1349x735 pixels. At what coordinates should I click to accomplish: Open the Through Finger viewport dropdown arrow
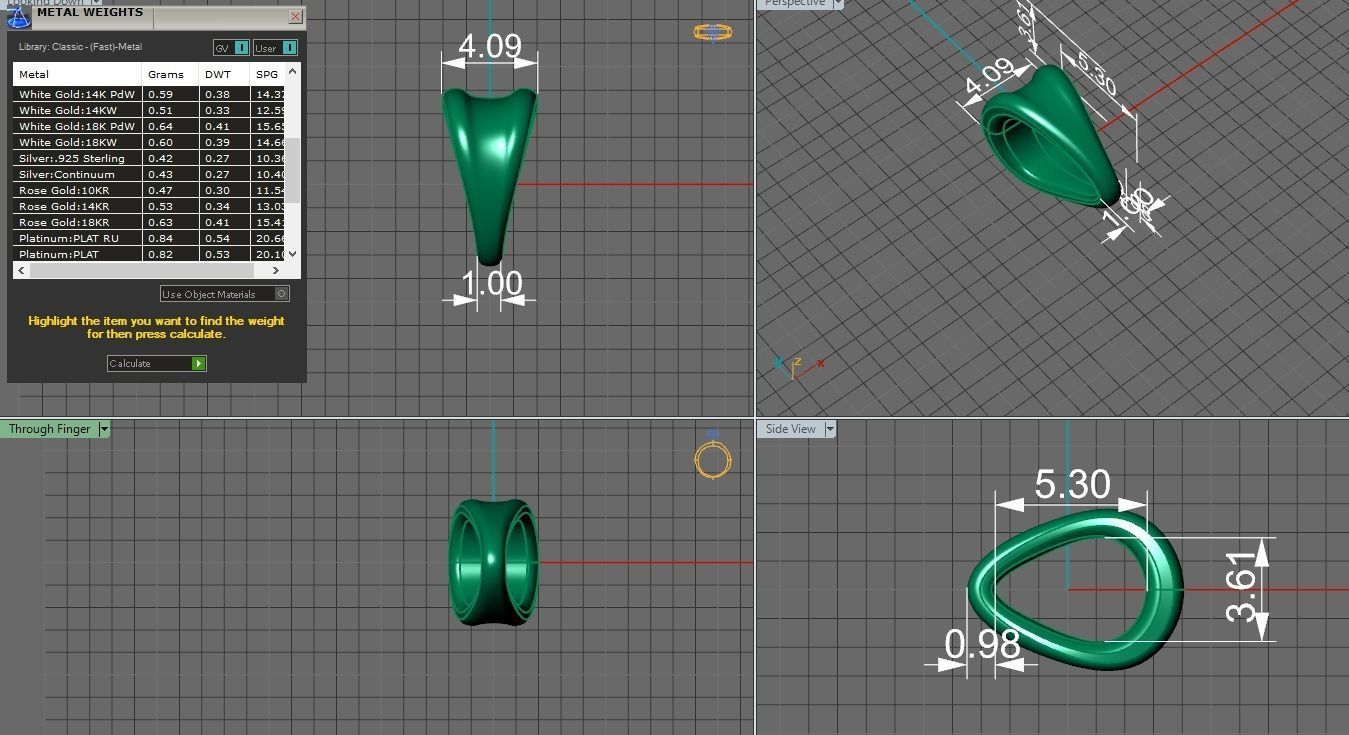(x=104, y=429)
